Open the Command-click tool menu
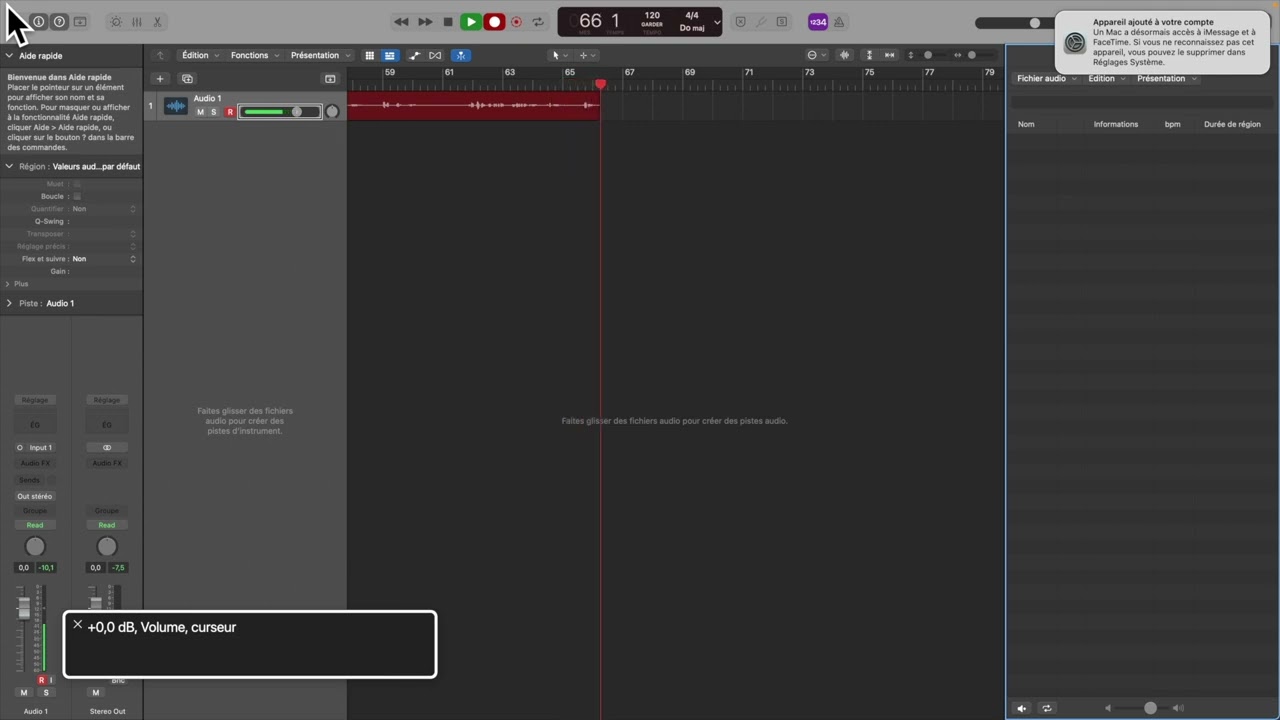Screen dimensions: 1280x720 [587, 55]
